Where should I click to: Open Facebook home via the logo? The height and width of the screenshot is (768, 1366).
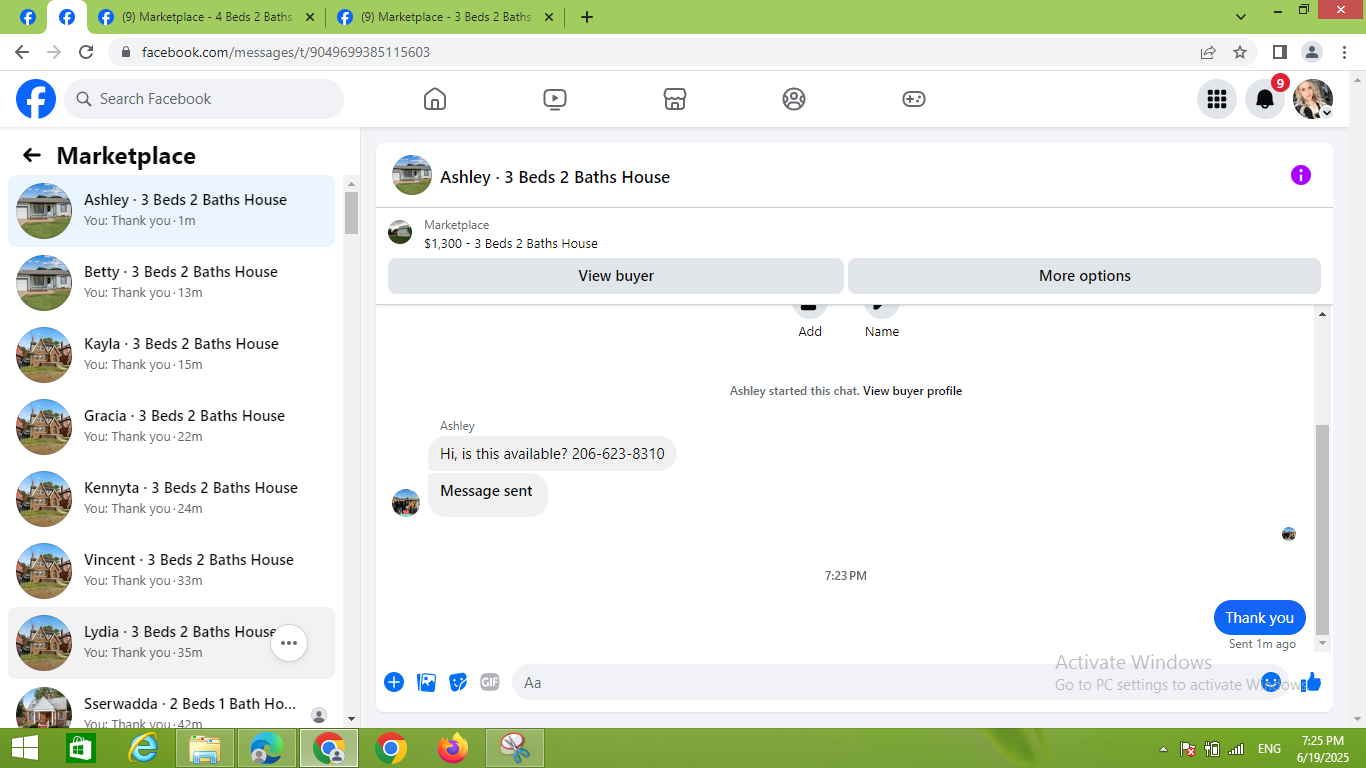[x=36, y=99]
